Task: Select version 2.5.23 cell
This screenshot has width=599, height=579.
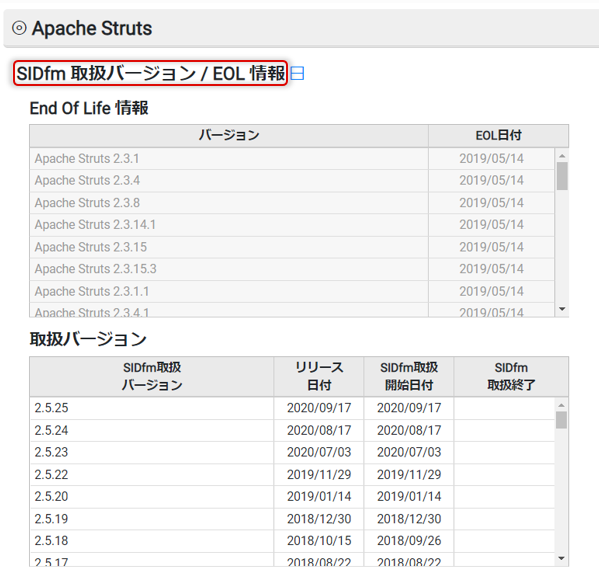Action: pyautogui.click(x=152, y=452)
